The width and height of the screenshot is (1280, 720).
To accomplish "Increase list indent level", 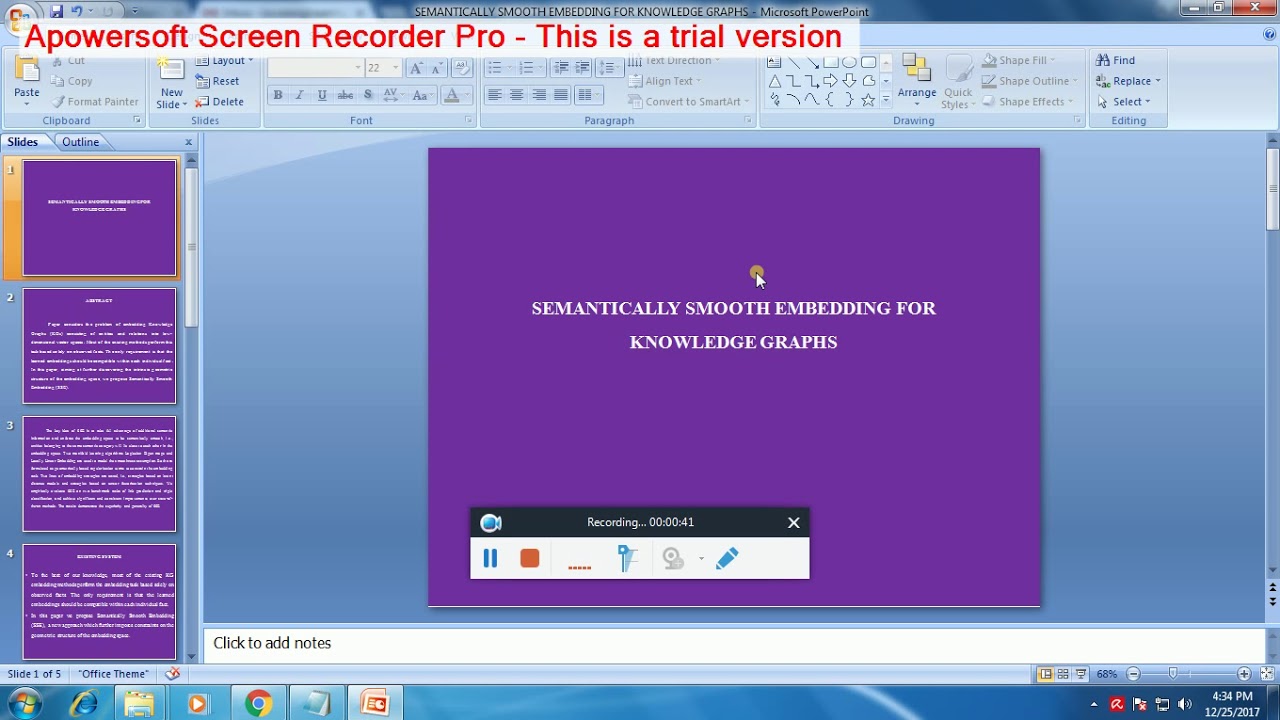I will (582, 68).
